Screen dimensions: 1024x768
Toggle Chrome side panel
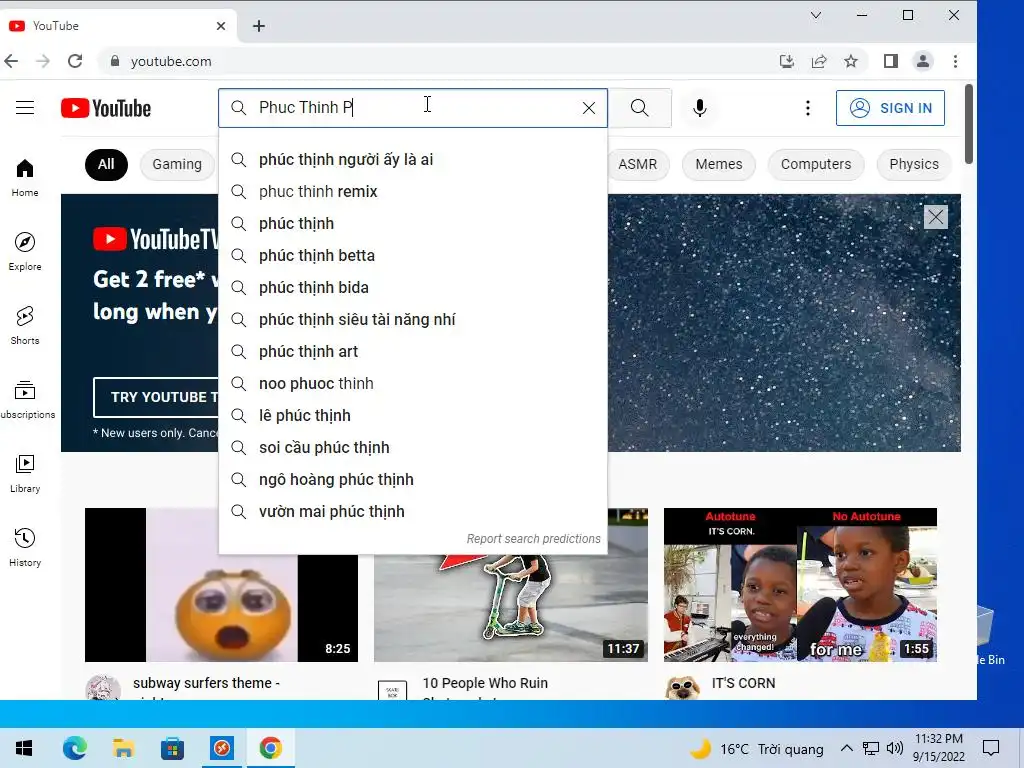891,61
